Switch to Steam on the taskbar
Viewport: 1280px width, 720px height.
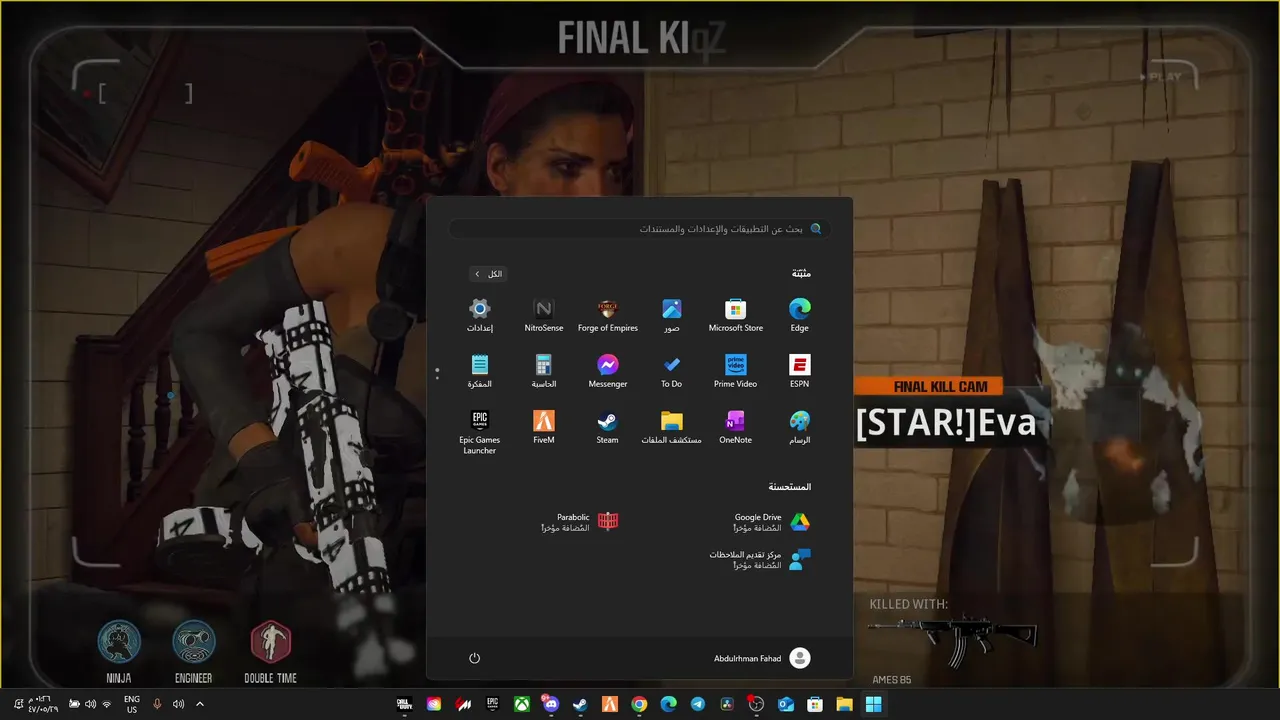pyautogui.click(x=580, y=704)
